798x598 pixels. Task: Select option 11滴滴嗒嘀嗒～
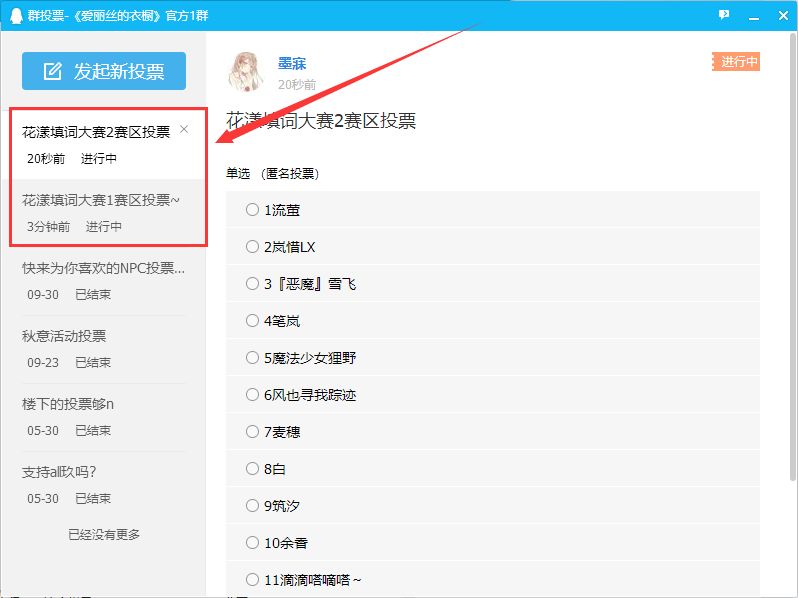coord(493,579)
